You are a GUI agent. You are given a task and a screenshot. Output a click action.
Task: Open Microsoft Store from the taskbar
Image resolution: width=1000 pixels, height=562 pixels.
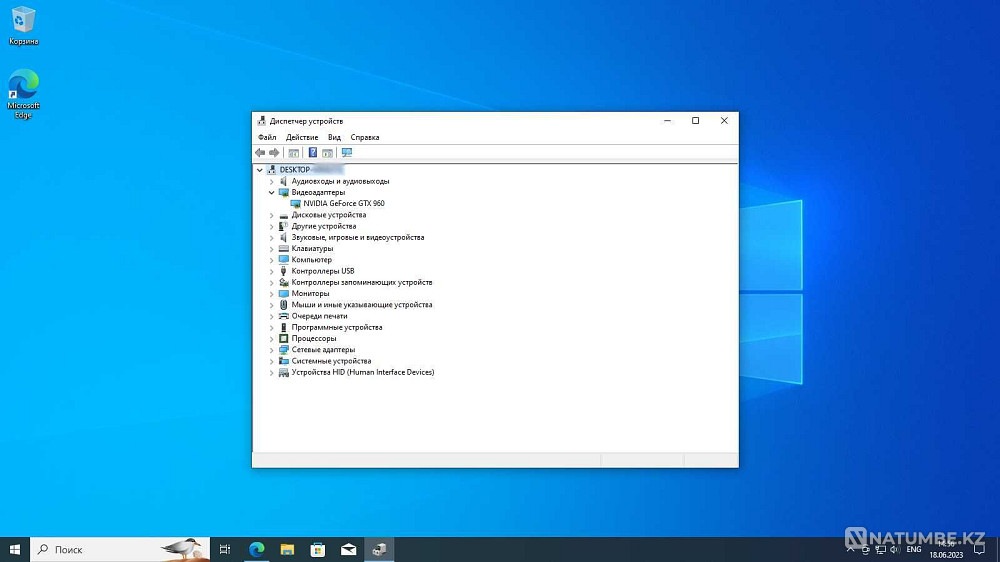click(318, 549)
